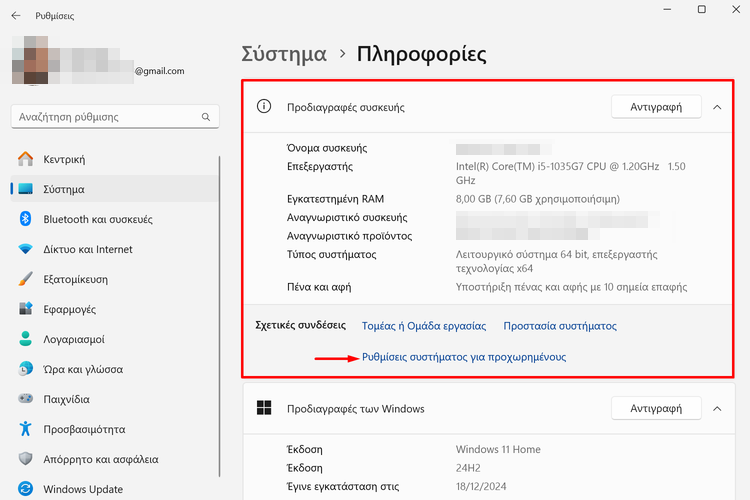This screenshot has height=500, width=750.
Task: Click the Bluetooth icon in sidebar
Action: (25, 219)
